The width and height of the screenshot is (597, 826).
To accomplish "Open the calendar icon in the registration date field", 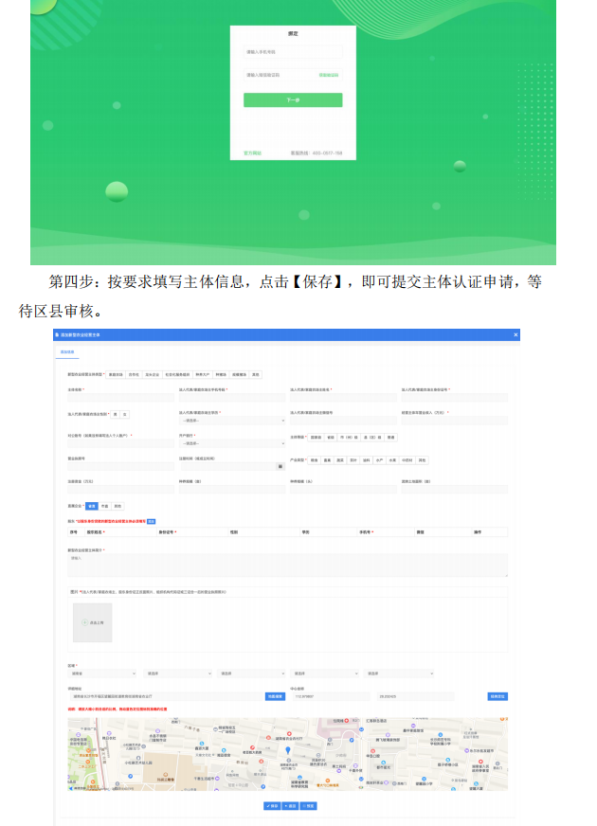I will coord(280,466).
